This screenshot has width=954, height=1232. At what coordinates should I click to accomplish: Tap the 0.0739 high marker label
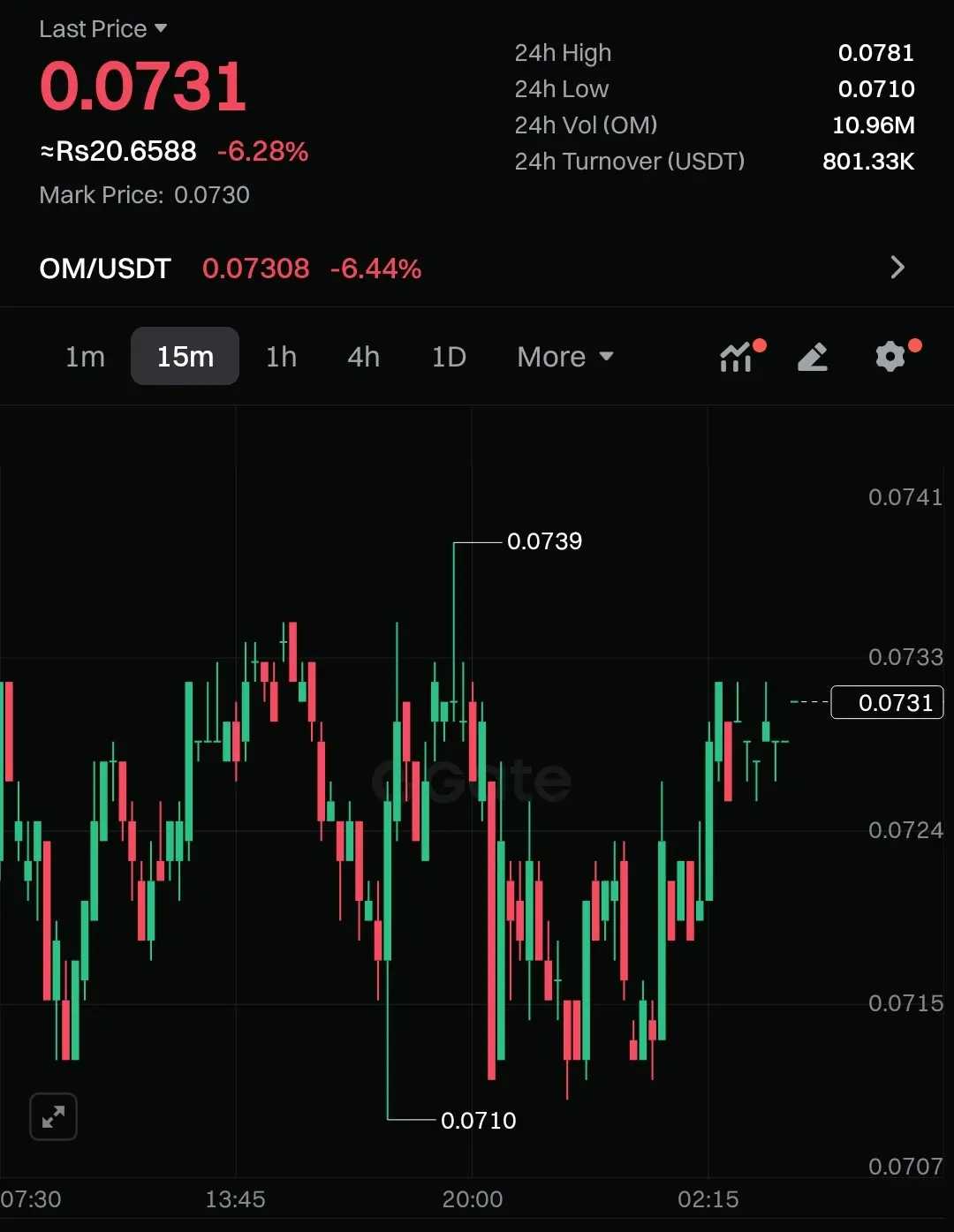[x=545, y=541]
